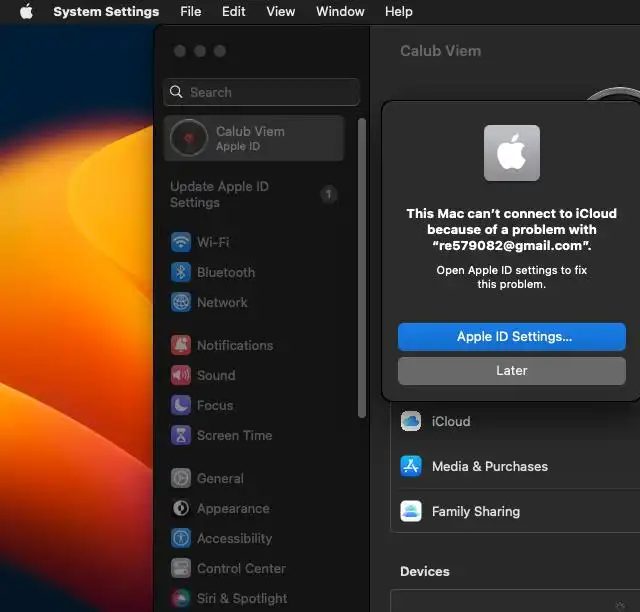Viewport: 640px width, 612px height.
Task: Click the green zoom window button
Action: coord(220,51)
